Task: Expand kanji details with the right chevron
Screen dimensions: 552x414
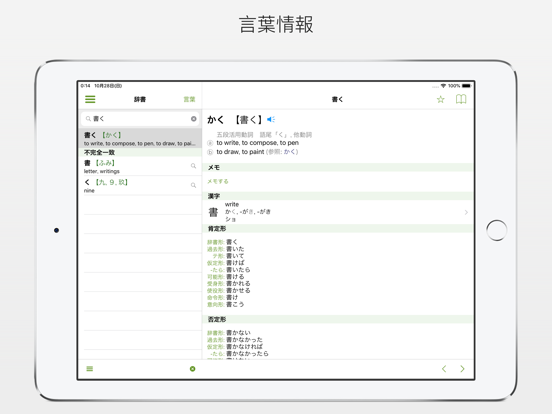Action: point(466,212)
